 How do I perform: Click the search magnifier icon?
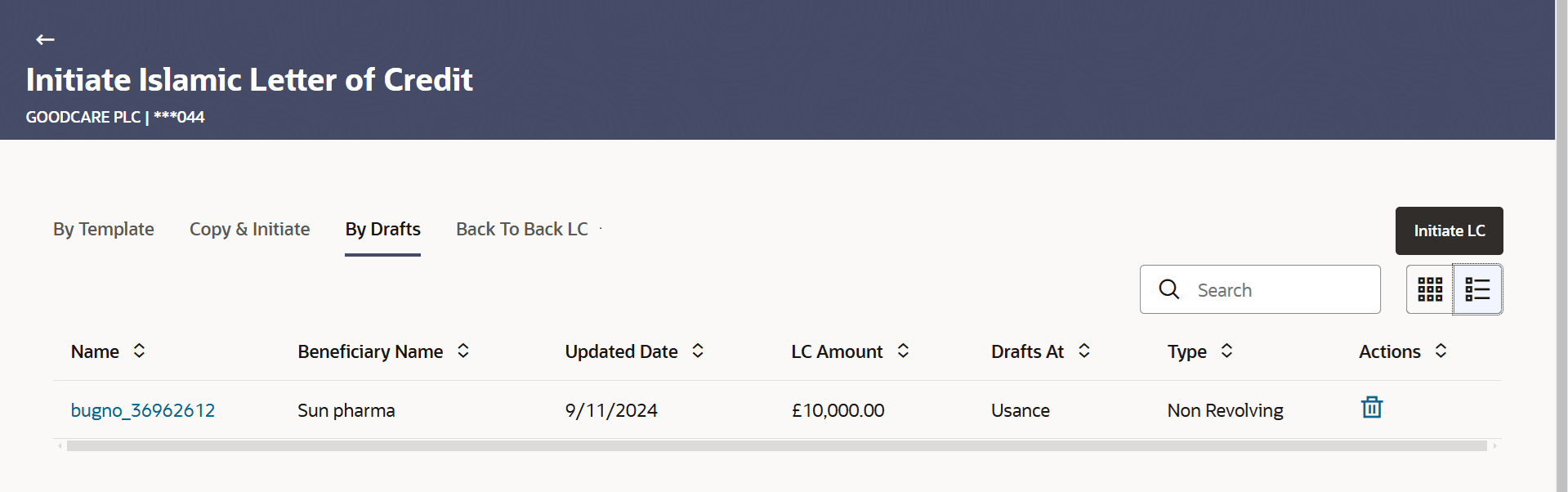[x=1169, y=289]
